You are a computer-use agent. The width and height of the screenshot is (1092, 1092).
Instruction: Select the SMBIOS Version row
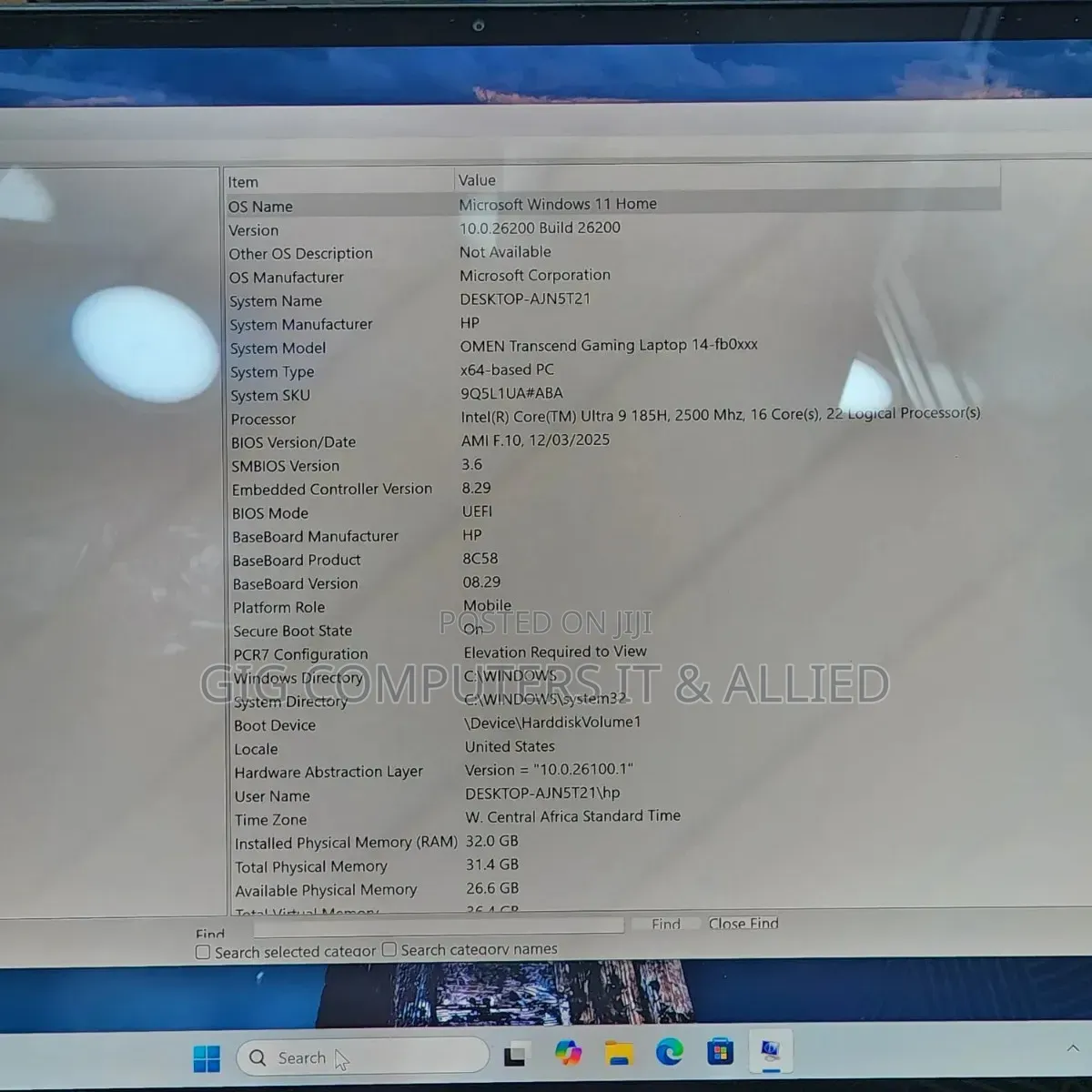(x=613, y=464)
